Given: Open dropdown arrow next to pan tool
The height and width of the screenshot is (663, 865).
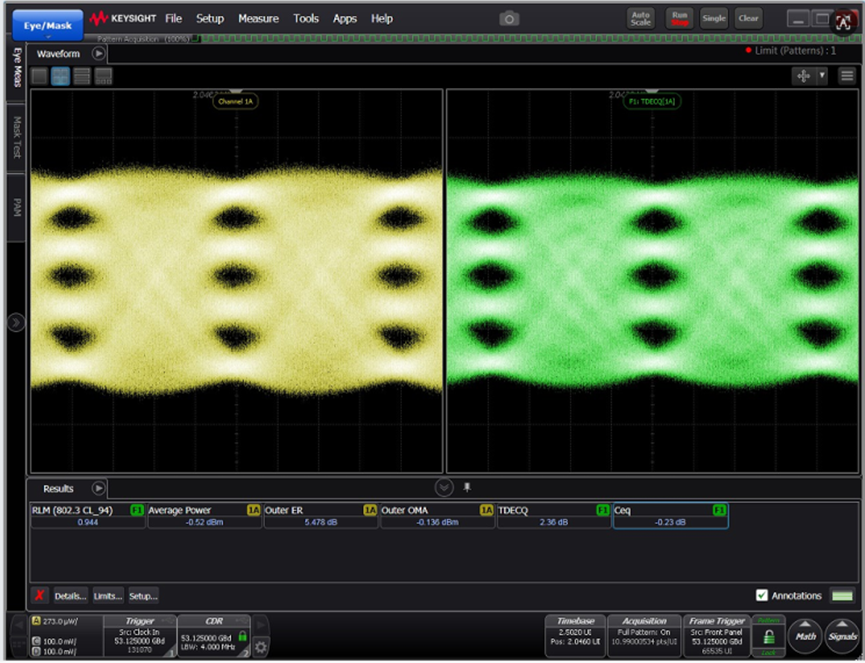Looking at the screenshot, I should pyautogui.click(x=822, y=76).
